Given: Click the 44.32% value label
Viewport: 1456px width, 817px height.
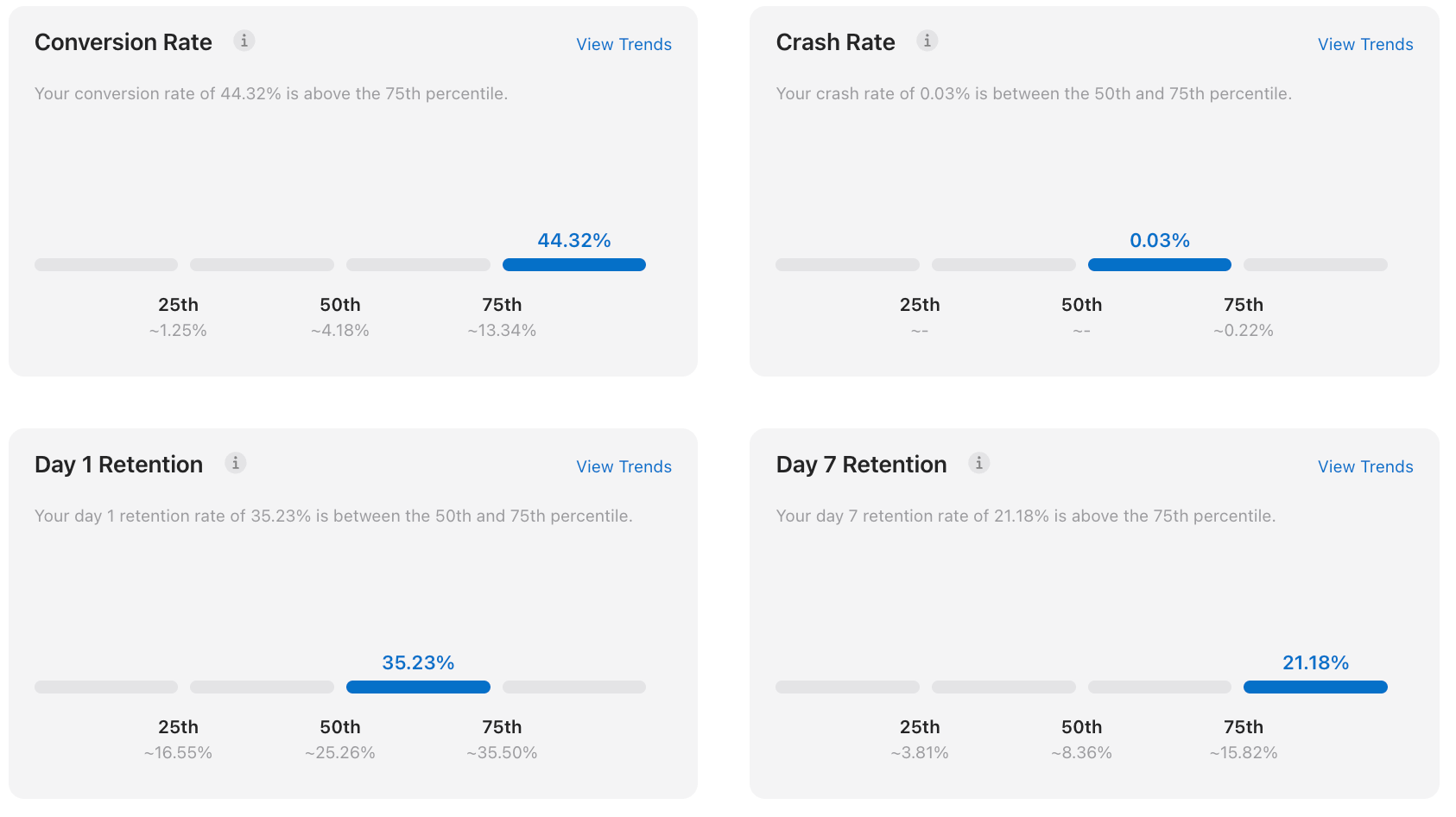Looking at the screenshot, I should (574, 240).
